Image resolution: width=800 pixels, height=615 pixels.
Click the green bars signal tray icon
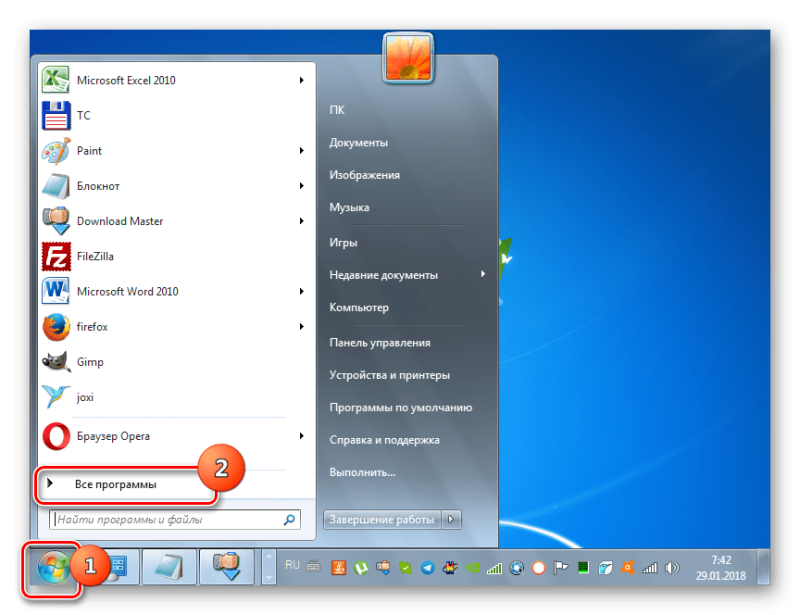coord(494,568)
